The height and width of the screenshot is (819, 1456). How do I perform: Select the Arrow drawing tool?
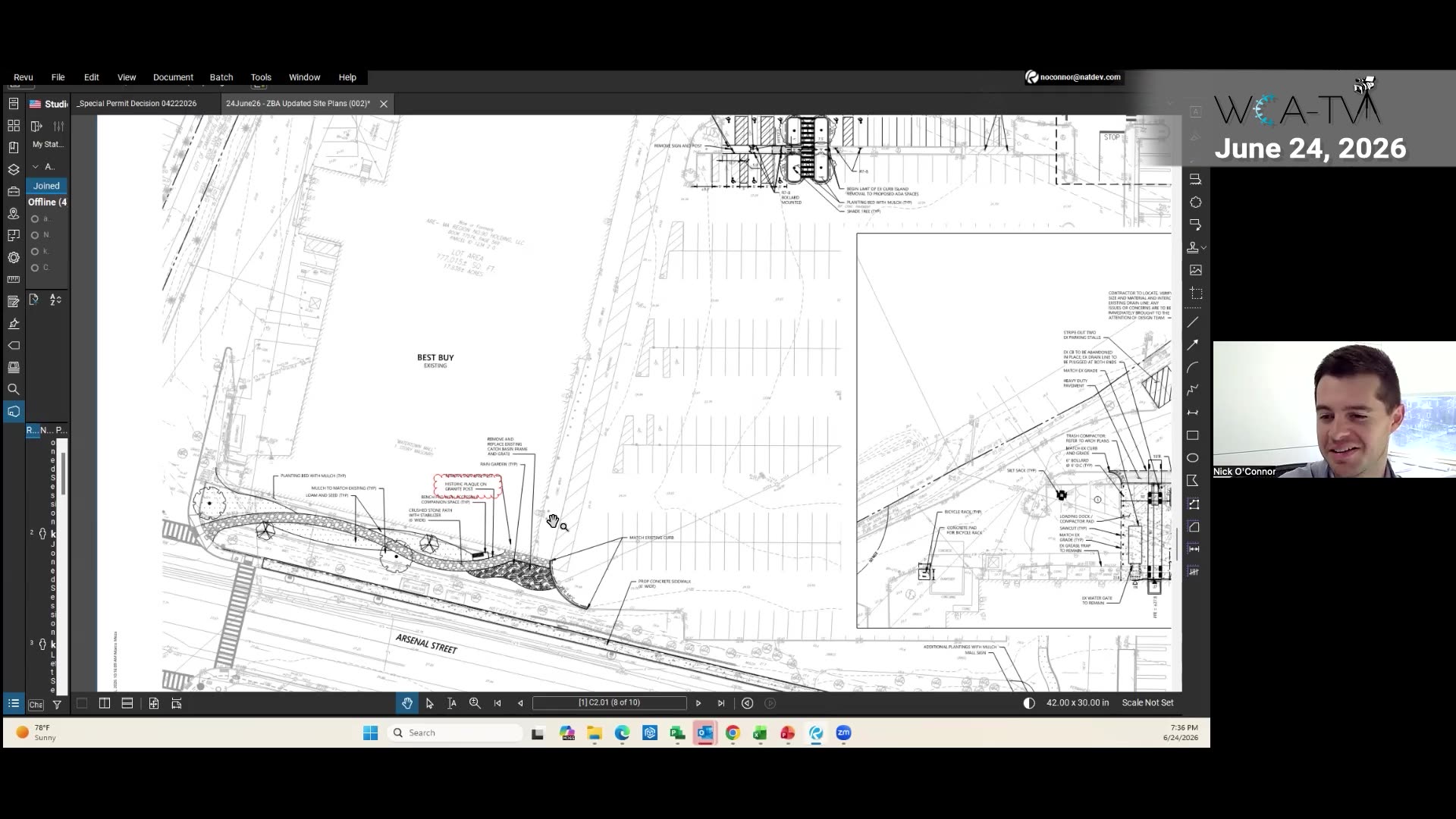pos(1193,344)
